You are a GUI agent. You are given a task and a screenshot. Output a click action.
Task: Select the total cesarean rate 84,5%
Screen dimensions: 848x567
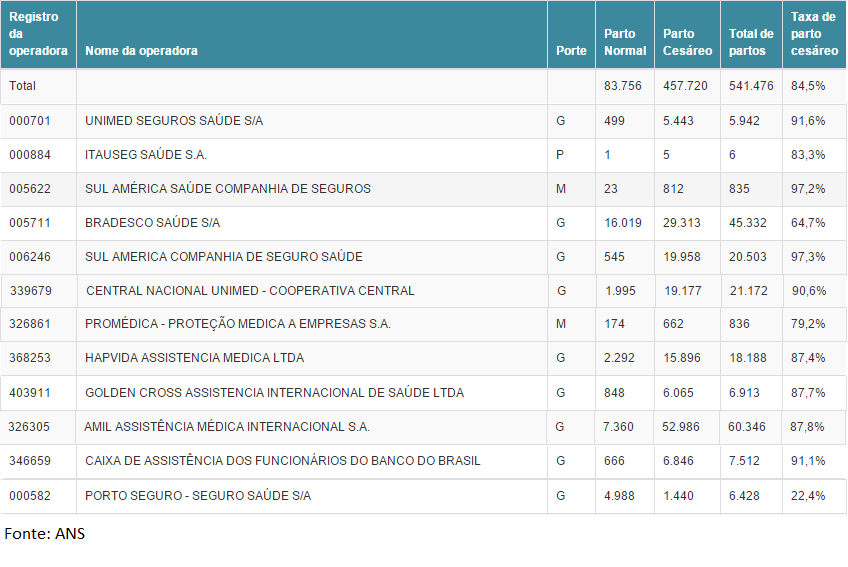coord(808,86)
